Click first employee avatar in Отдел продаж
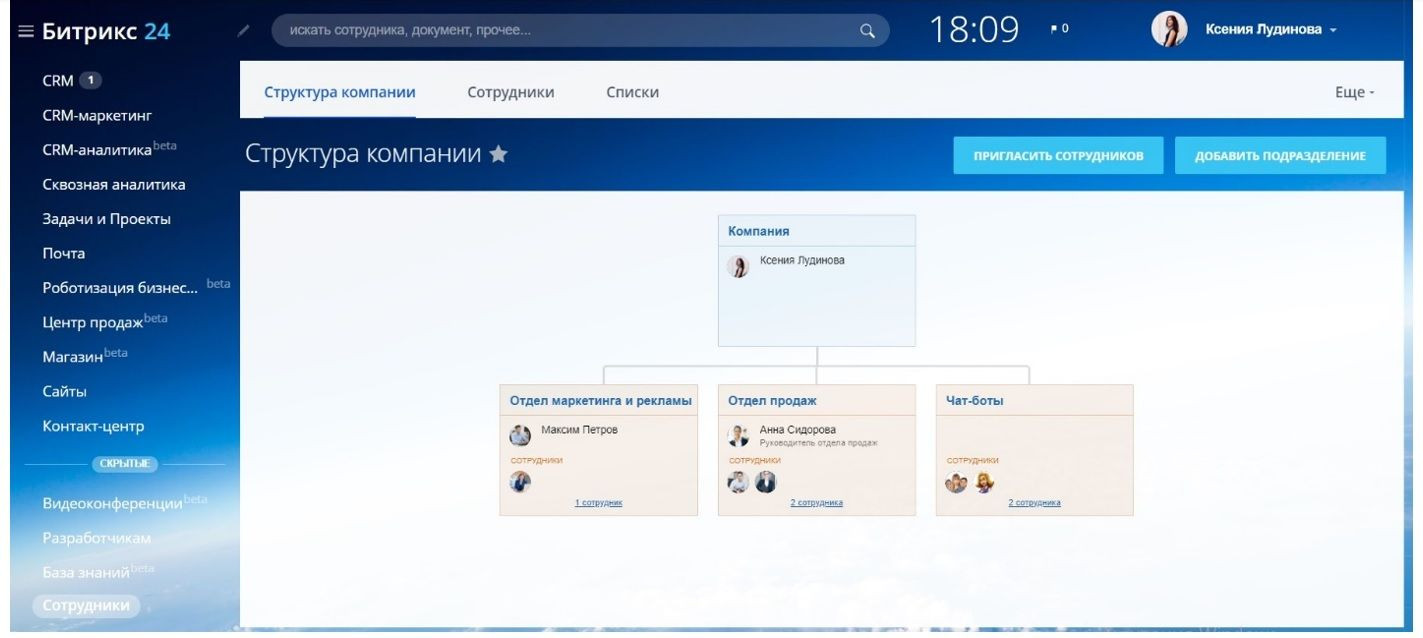Image resolution: width=1423 pixels, height=638 pixels. pos(738,482)
